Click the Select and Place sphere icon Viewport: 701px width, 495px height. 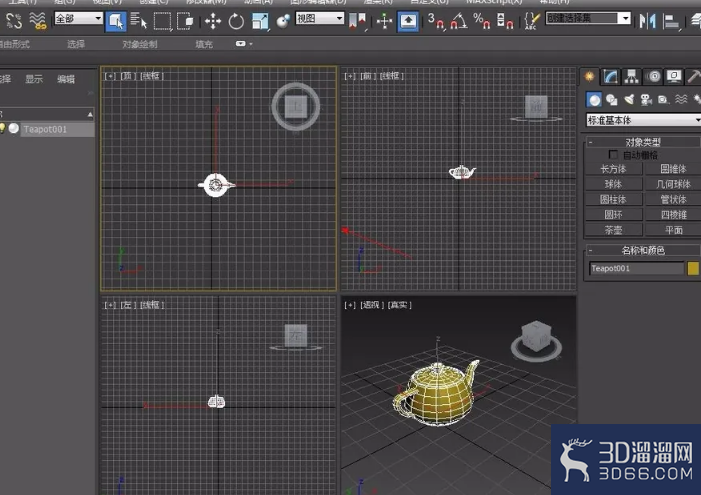[283, 21]
